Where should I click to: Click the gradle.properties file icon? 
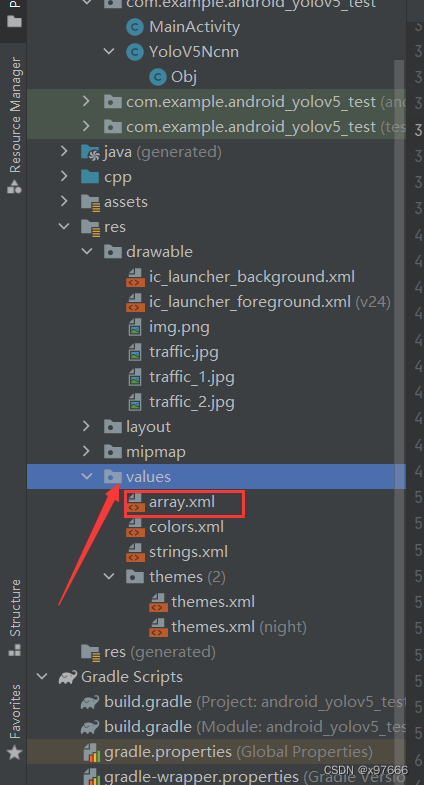(91, 752)
